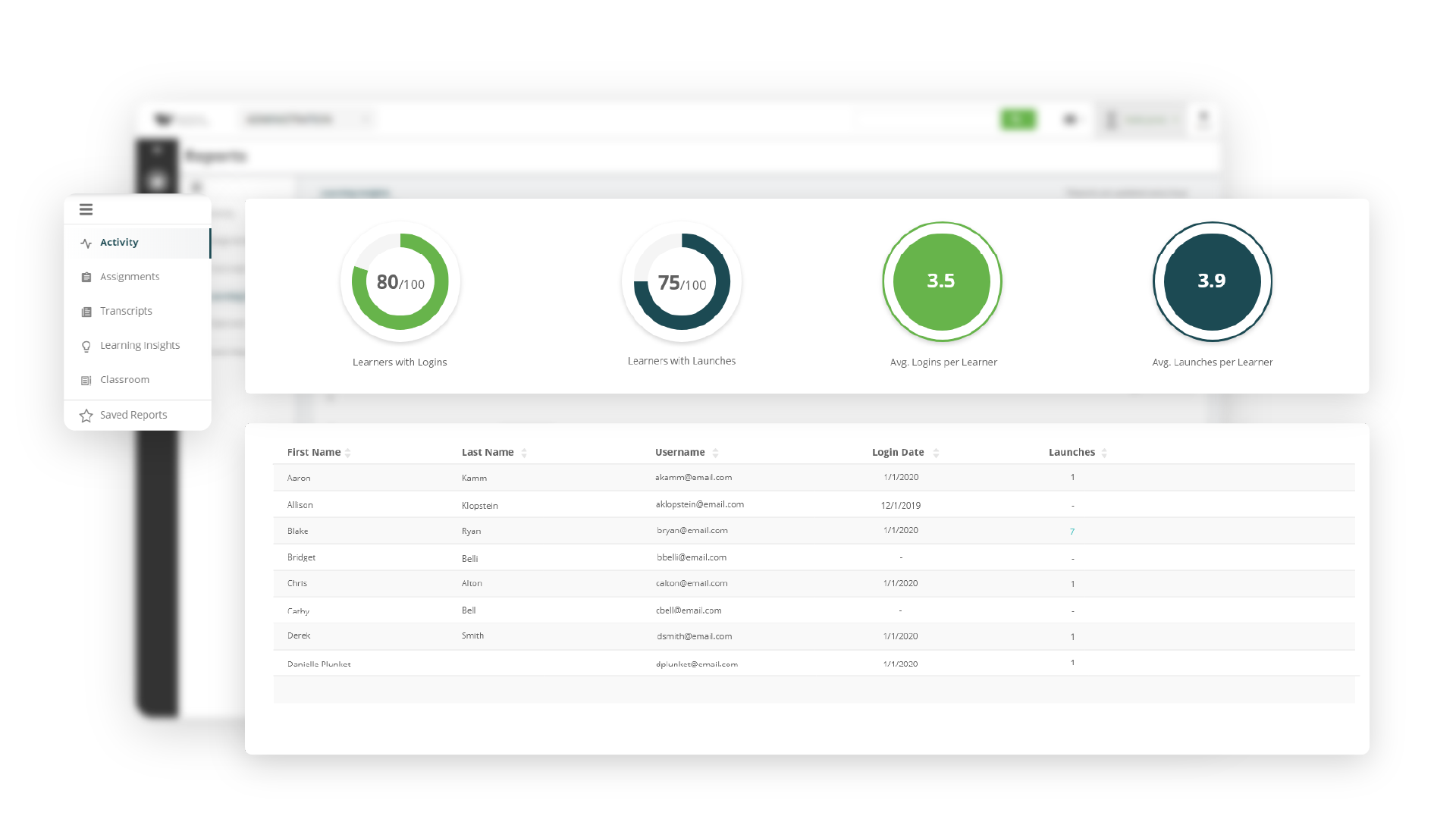
Task: Select aklopstein@email.com username cell
Action: [x=699, y=504]
